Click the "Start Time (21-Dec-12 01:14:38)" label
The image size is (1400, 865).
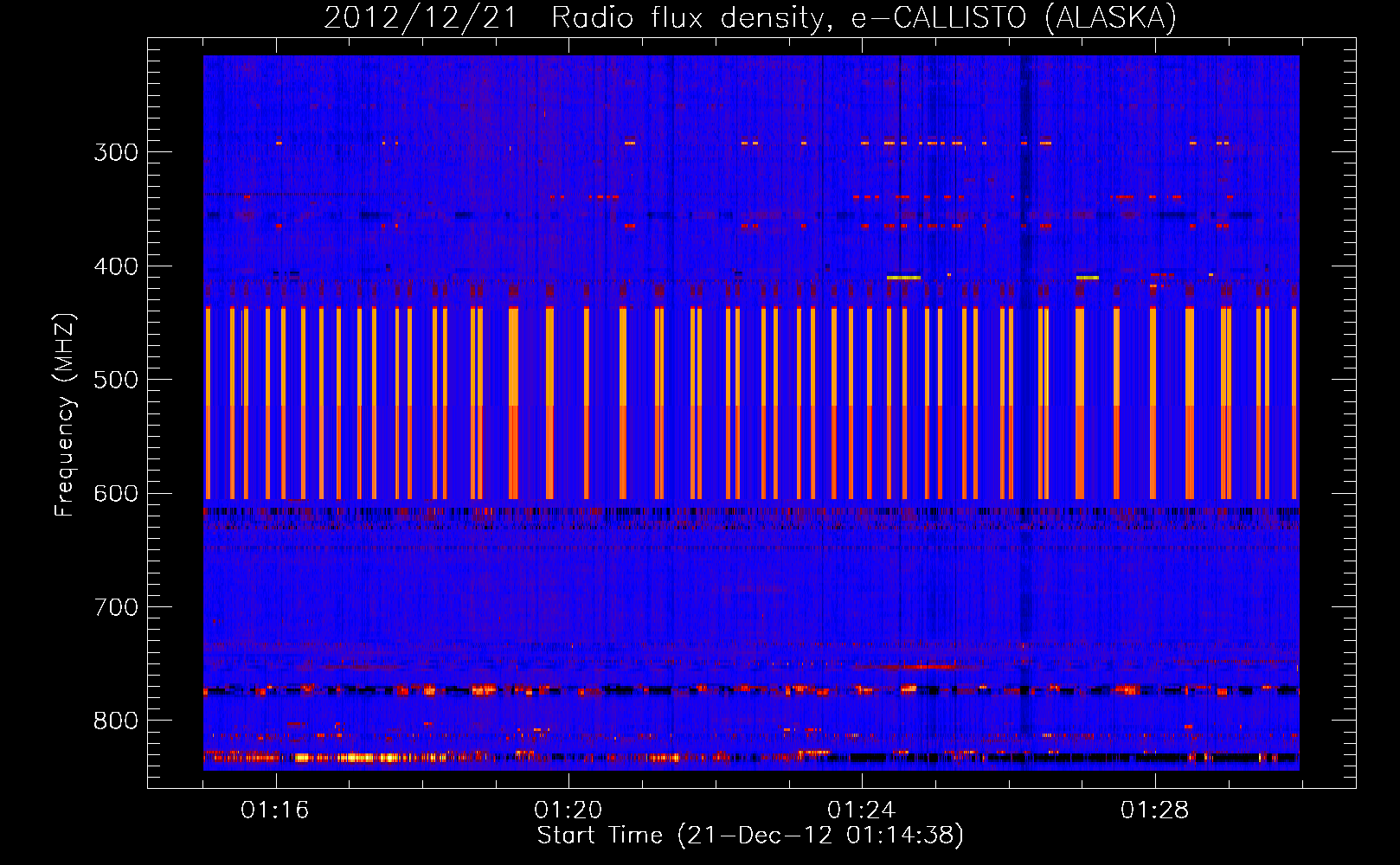pyautogui.click(x=750, y=836)
